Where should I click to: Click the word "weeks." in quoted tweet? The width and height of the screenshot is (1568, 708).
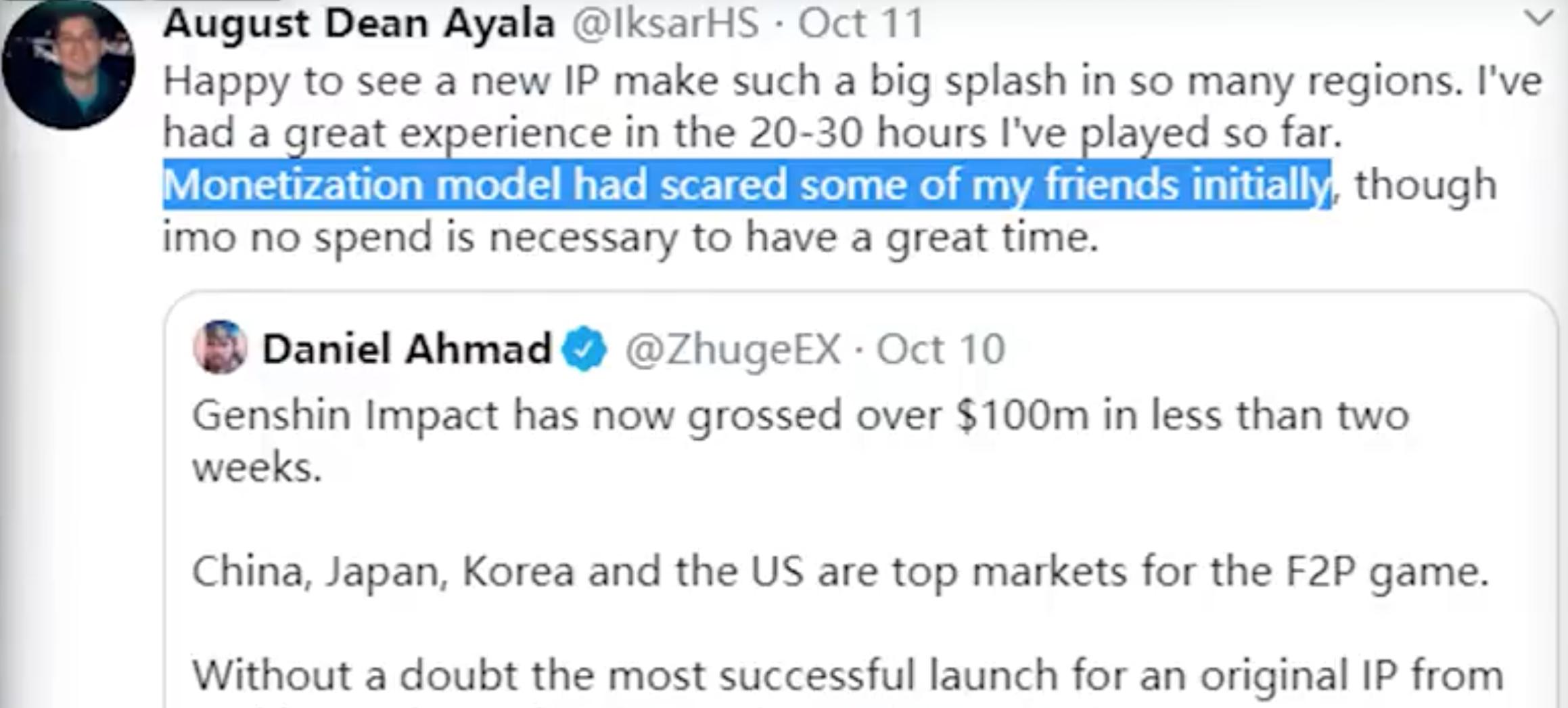point(257,467)
